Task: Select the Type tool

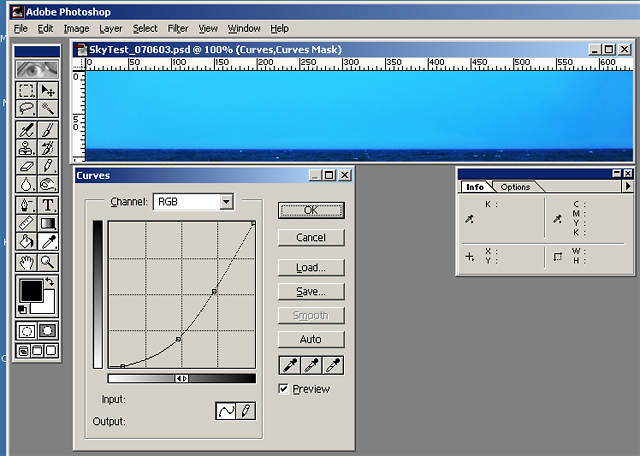Action: point(48,205)
